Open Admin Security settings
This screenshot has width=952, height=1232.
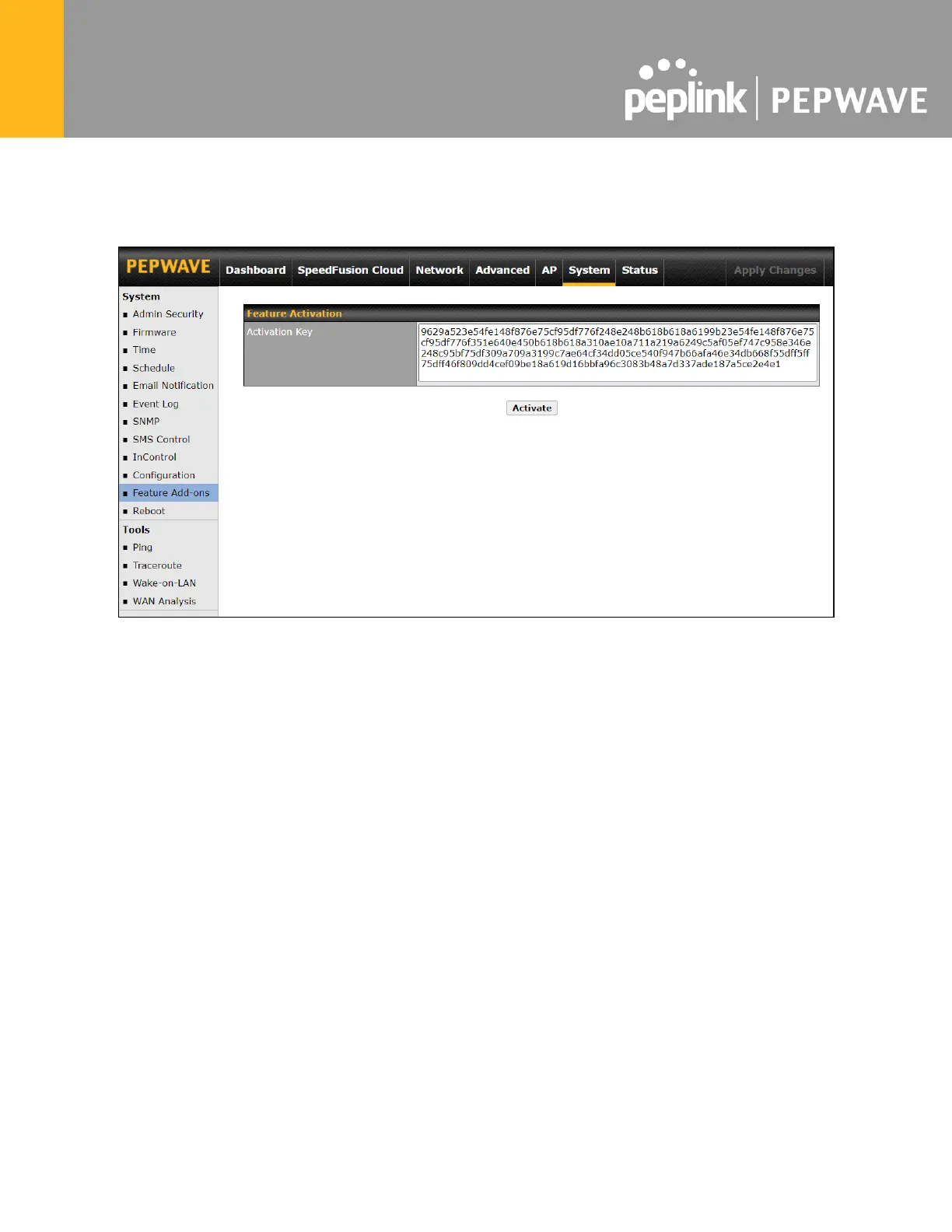click(x=168, y=314)
